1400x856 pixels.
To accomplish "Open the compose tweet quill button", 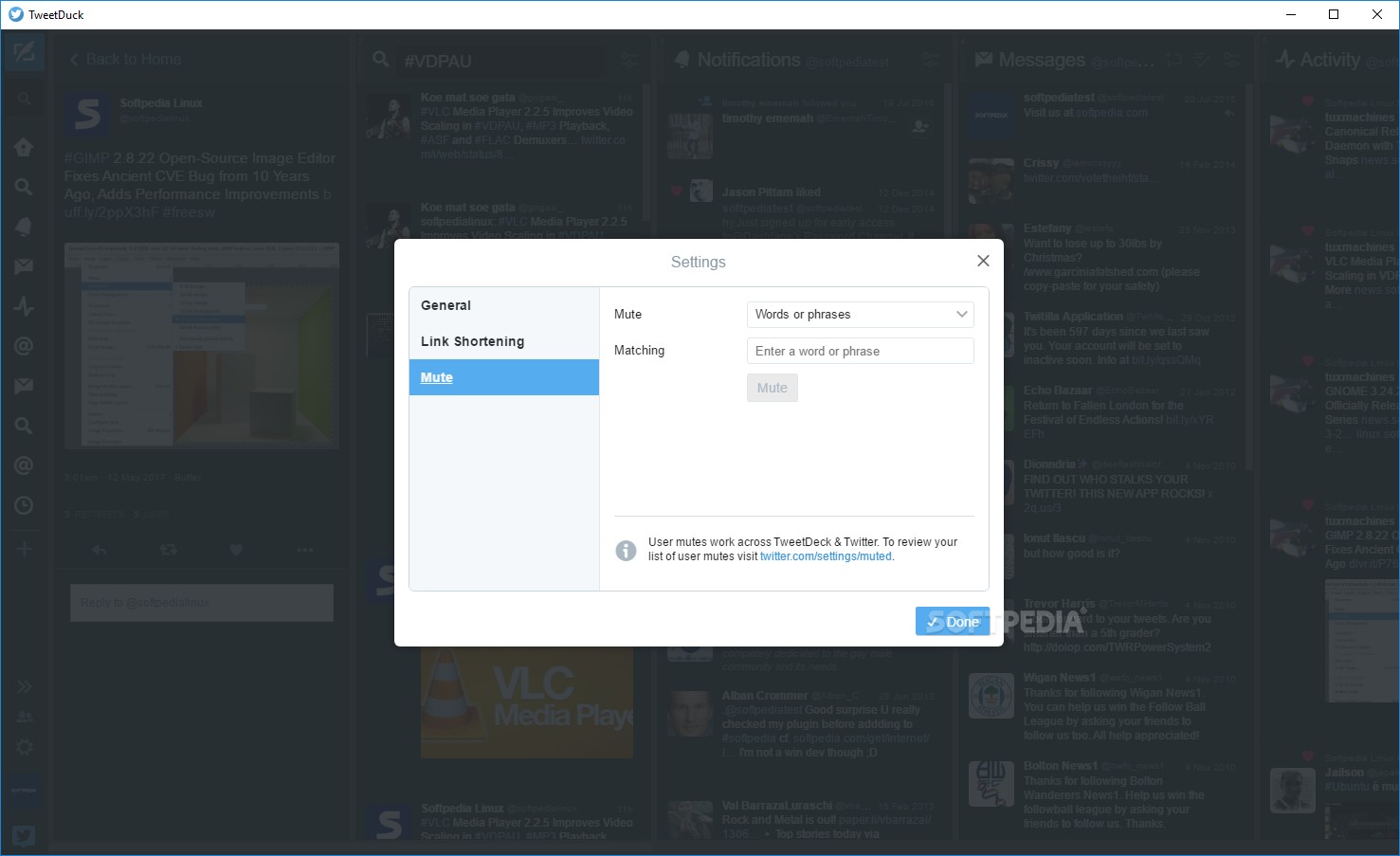I will [x=25, y=52].
